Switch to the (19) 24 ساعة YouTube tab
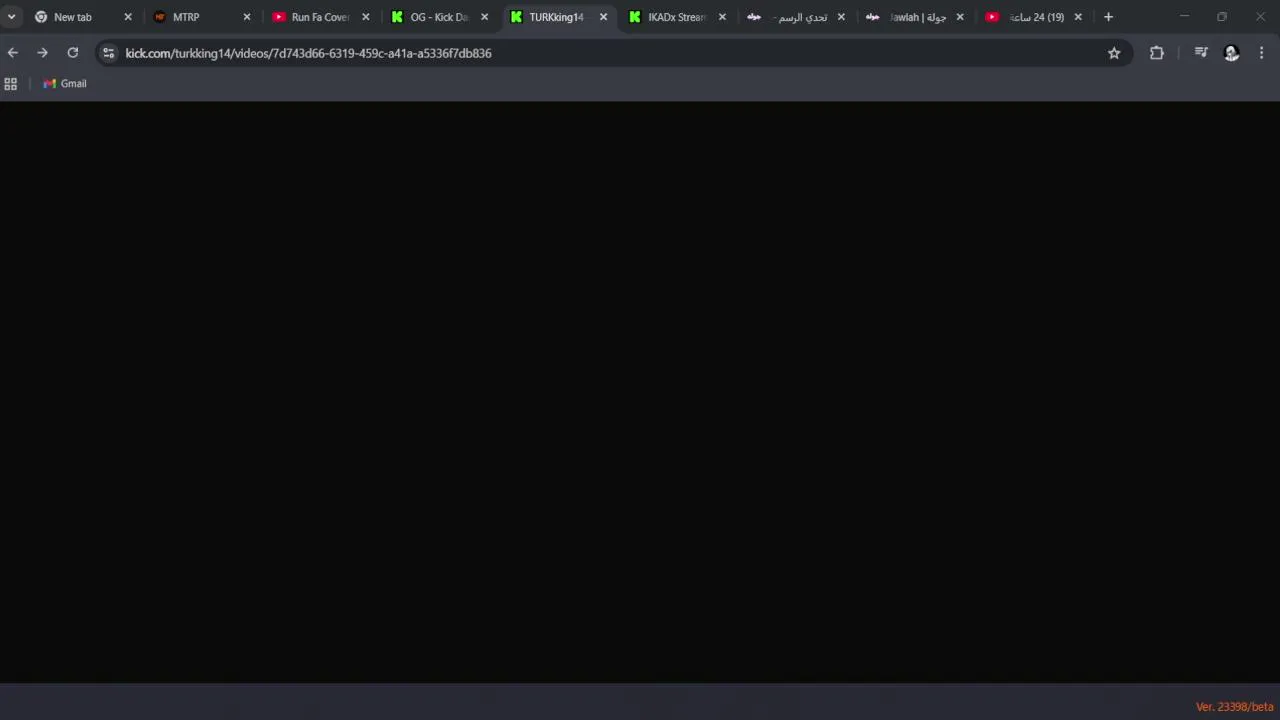The height and width of the screenshot is (720, 1280). (x=1035, y=17)
